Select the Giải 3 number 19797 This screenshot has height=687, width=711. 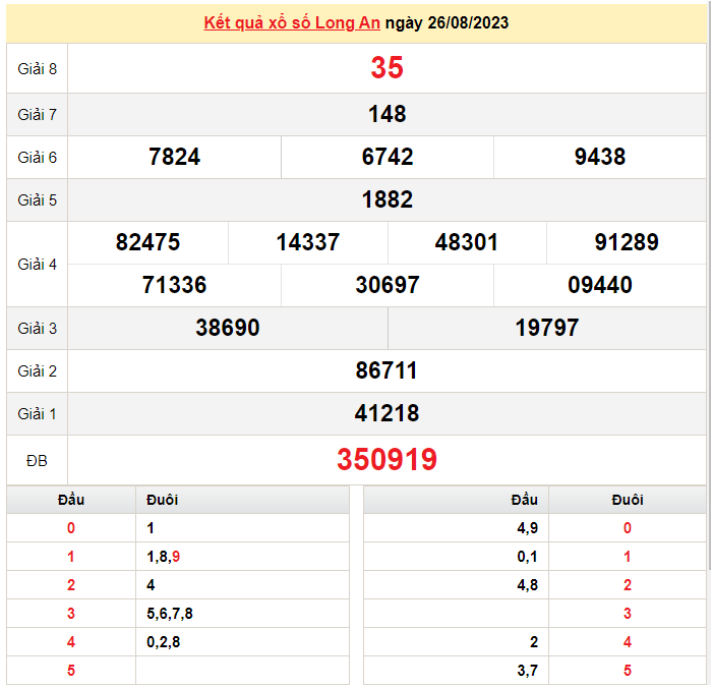click(547, 328)
